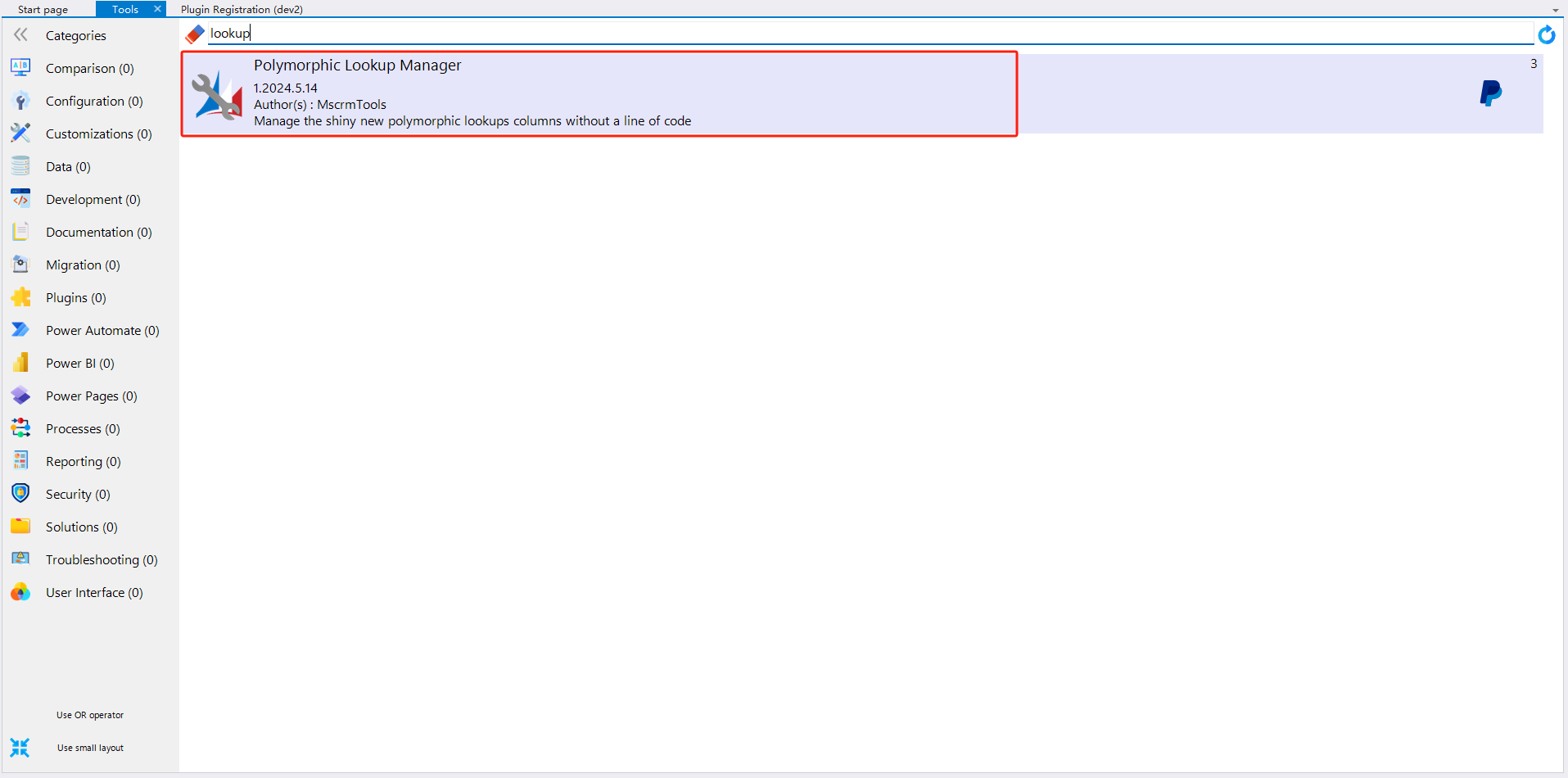This screenshot has height=778, width=1568.
Task: Switch to Plugin Registration (dev2) tab
Action: pos(242,9)
